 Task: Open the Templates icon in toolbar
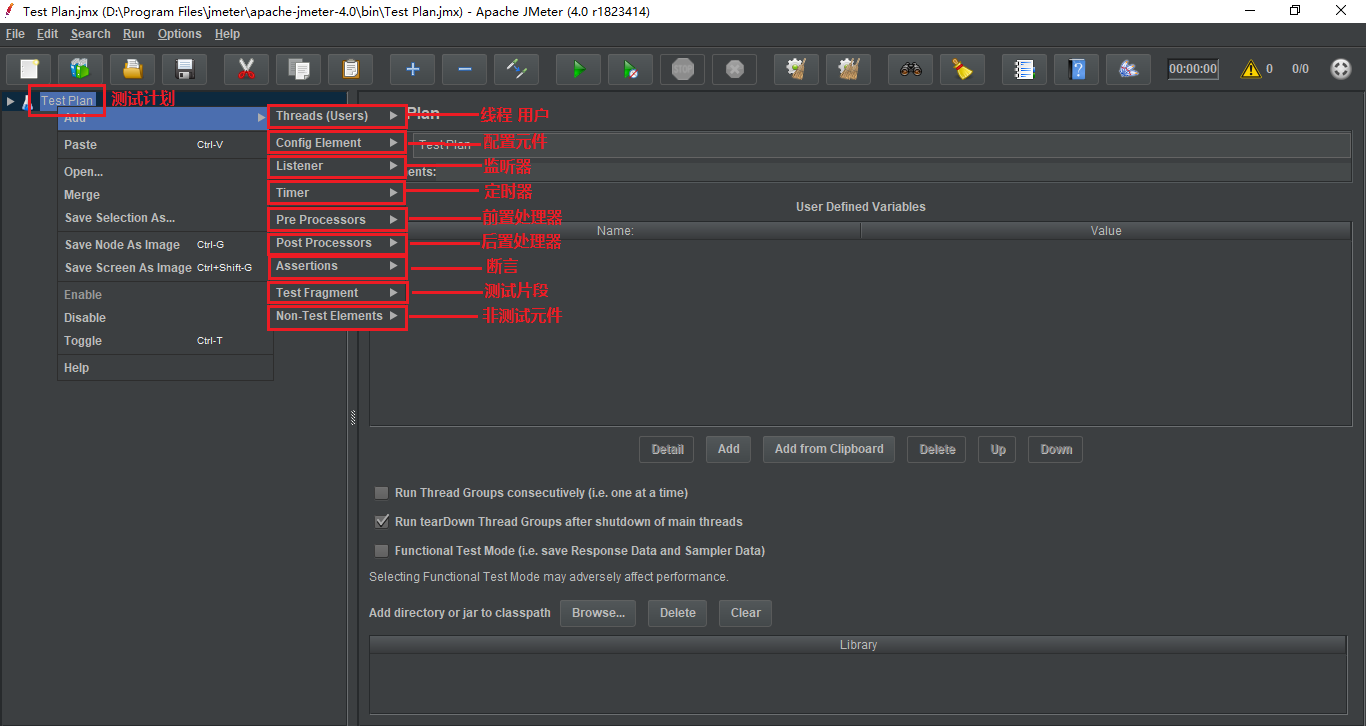pyautogui.click(x=80, y=69)
